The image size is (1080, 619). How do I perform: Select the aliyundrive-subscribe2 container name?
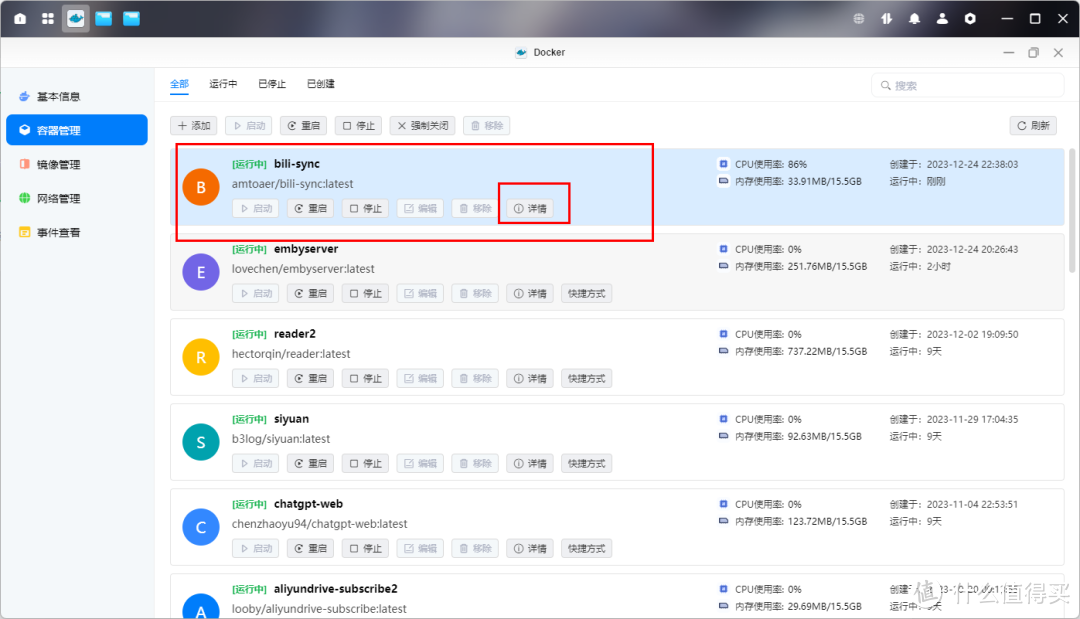click(x=335, y=589)
